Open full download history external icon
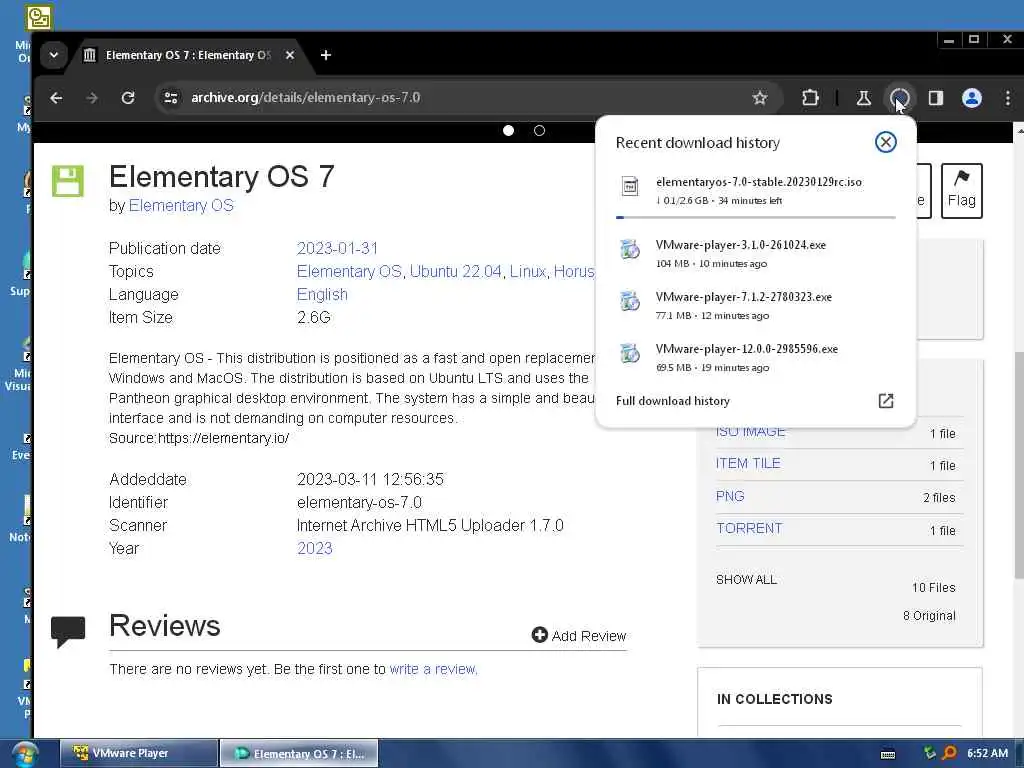 coord(886,400)
